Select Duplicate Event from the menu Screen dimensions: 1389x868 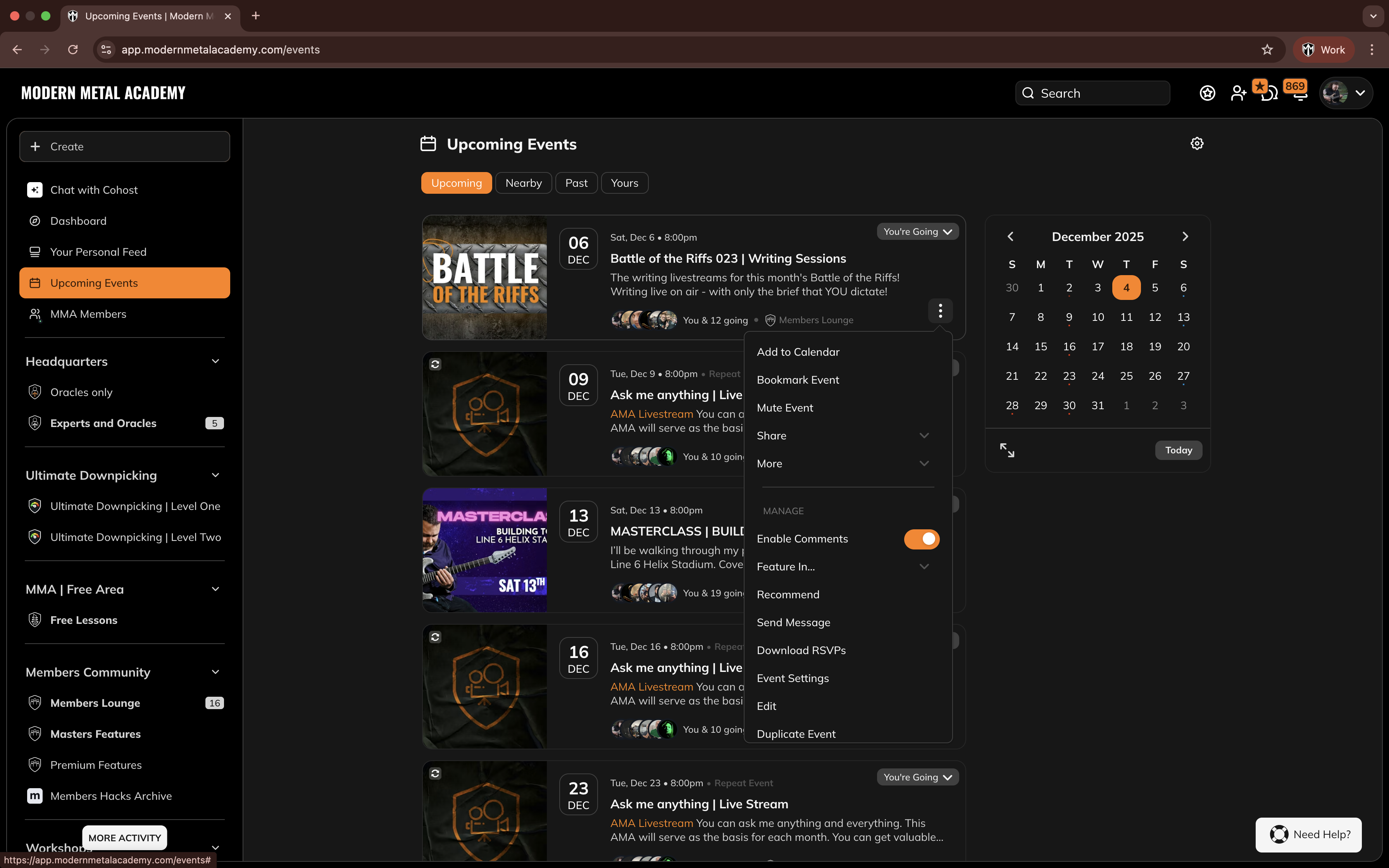click(x=796, y=734)
